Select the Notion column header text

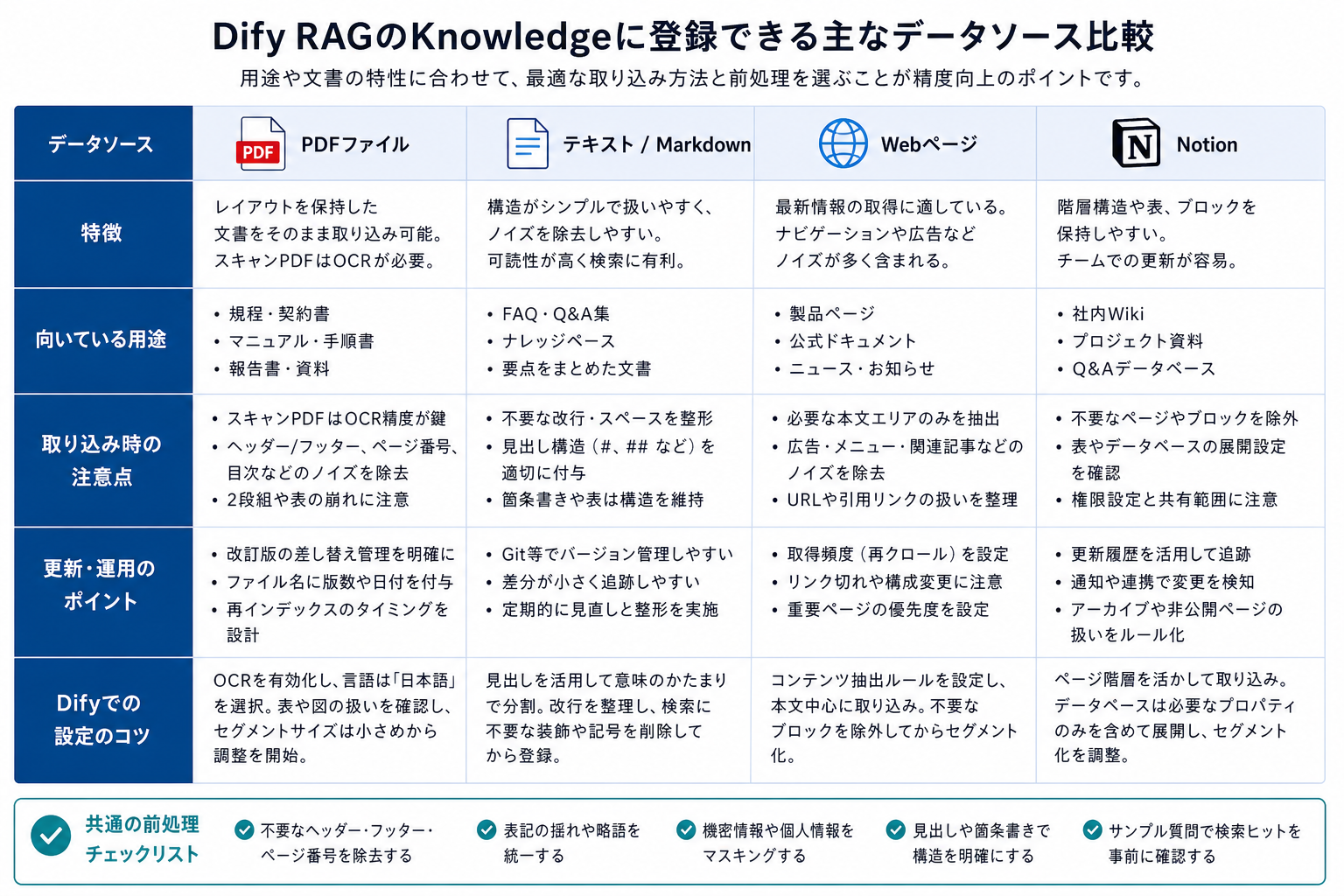pos(1207,144)
